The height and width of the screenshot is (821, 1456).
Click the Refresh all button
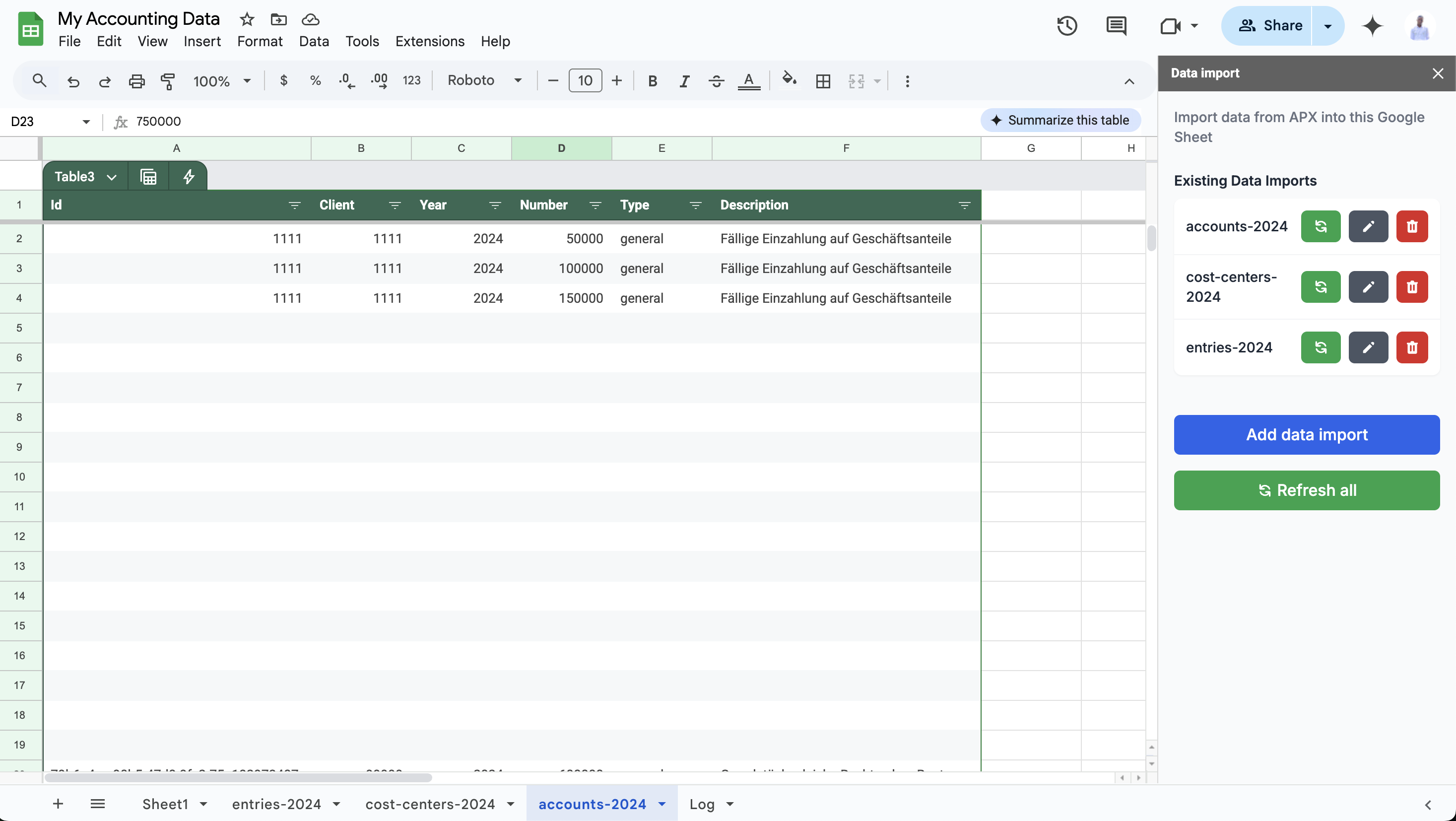[1307, 489]
